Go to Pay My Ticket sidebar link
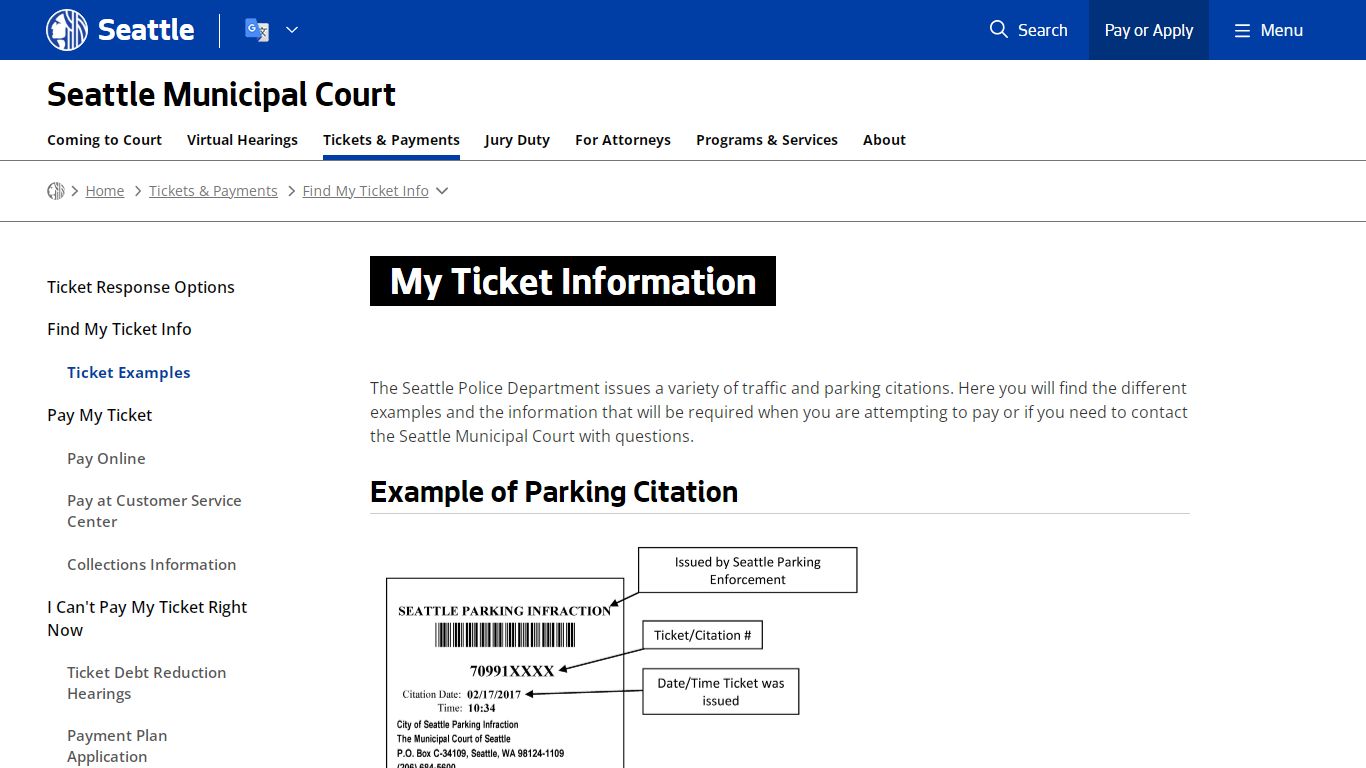 click(x=100, y=415)
